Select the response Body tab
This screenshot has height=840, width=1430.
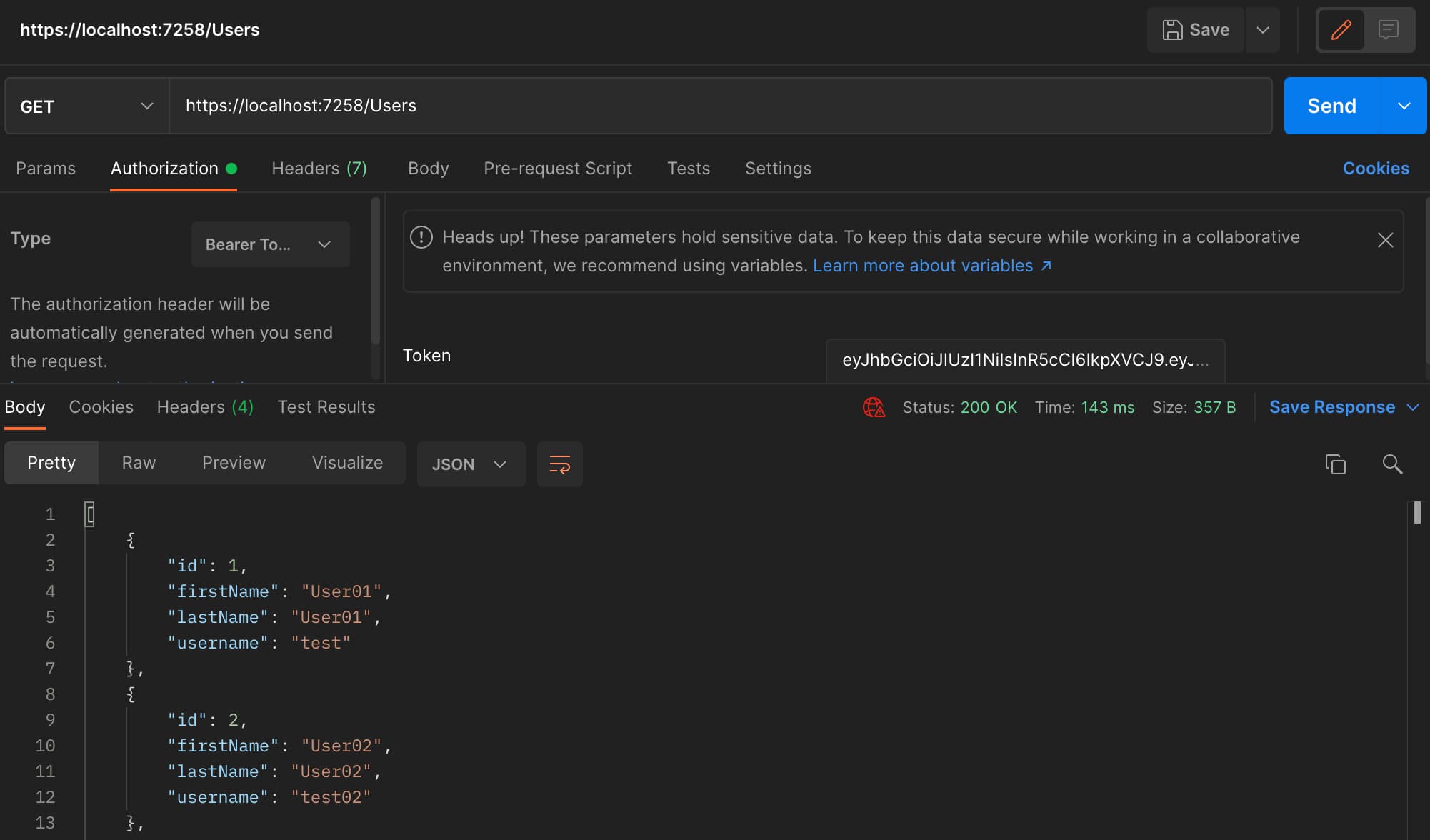tap(25, 407)
